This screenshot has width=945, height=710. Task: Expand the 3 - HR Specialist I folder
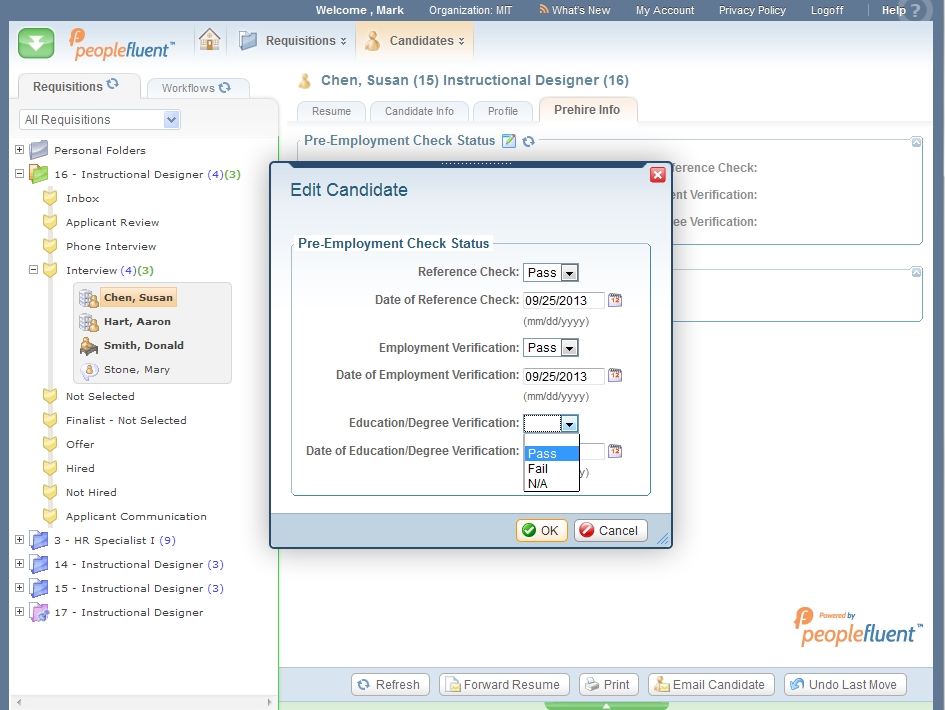tap(19, 540)
